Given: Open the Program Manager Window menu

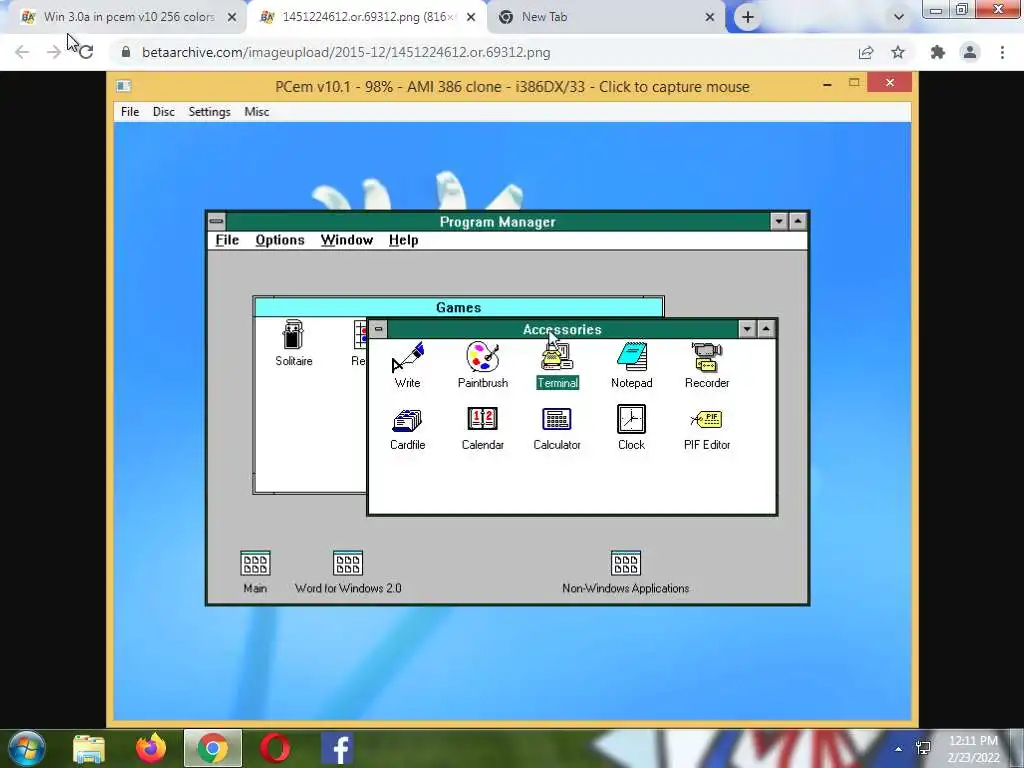Looking at the screenshot, I should point(347,240).
